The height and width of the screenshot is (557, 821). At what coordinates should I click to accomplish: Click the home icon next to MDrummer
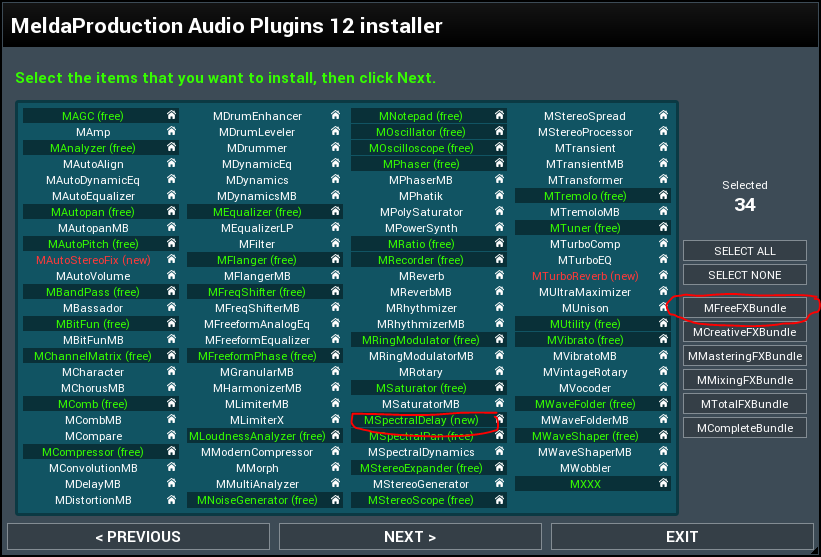[335, 147]
